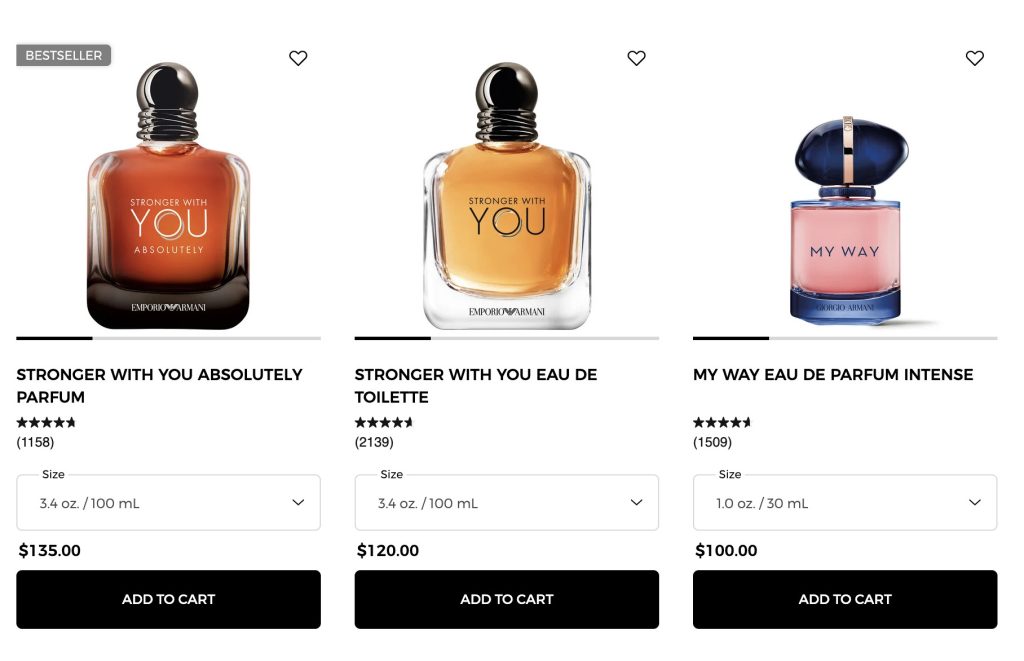The image size is (1024, 661).
Task: Favorite Stronger With You Absolutely with heart icon
Action: (298, 58)
